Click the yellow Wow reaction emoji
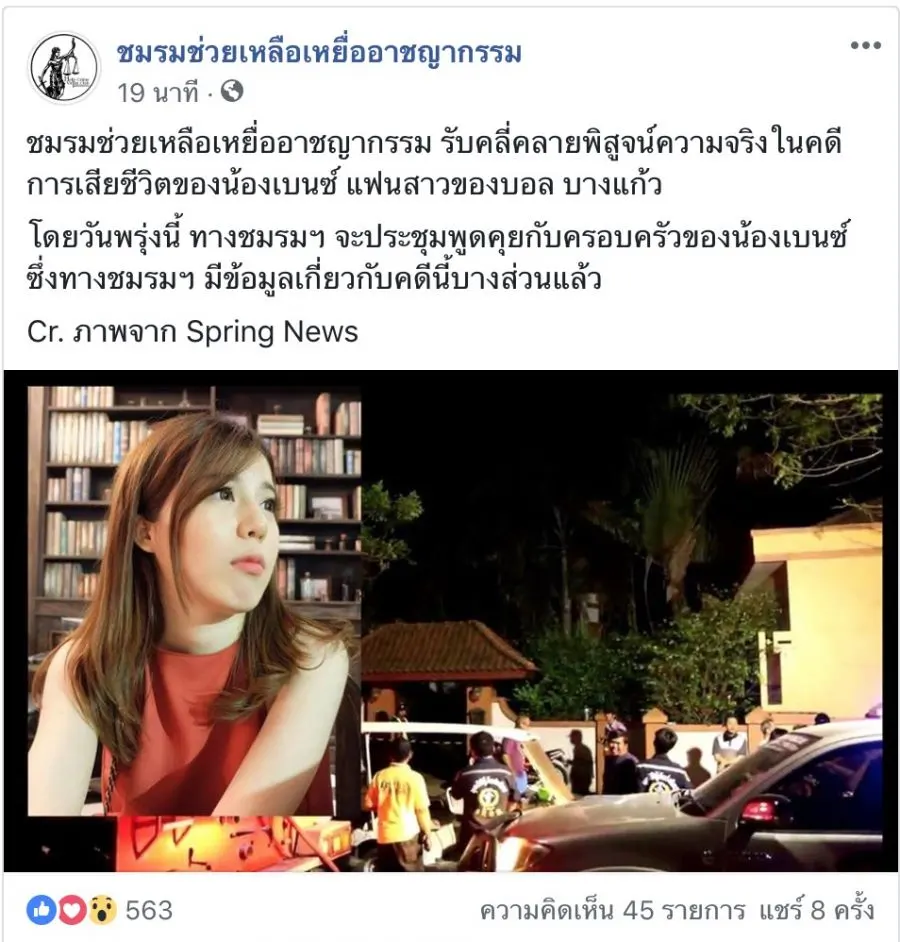This screenshot has width=900, height=942. pyautogui.click(x=102, y=911)
